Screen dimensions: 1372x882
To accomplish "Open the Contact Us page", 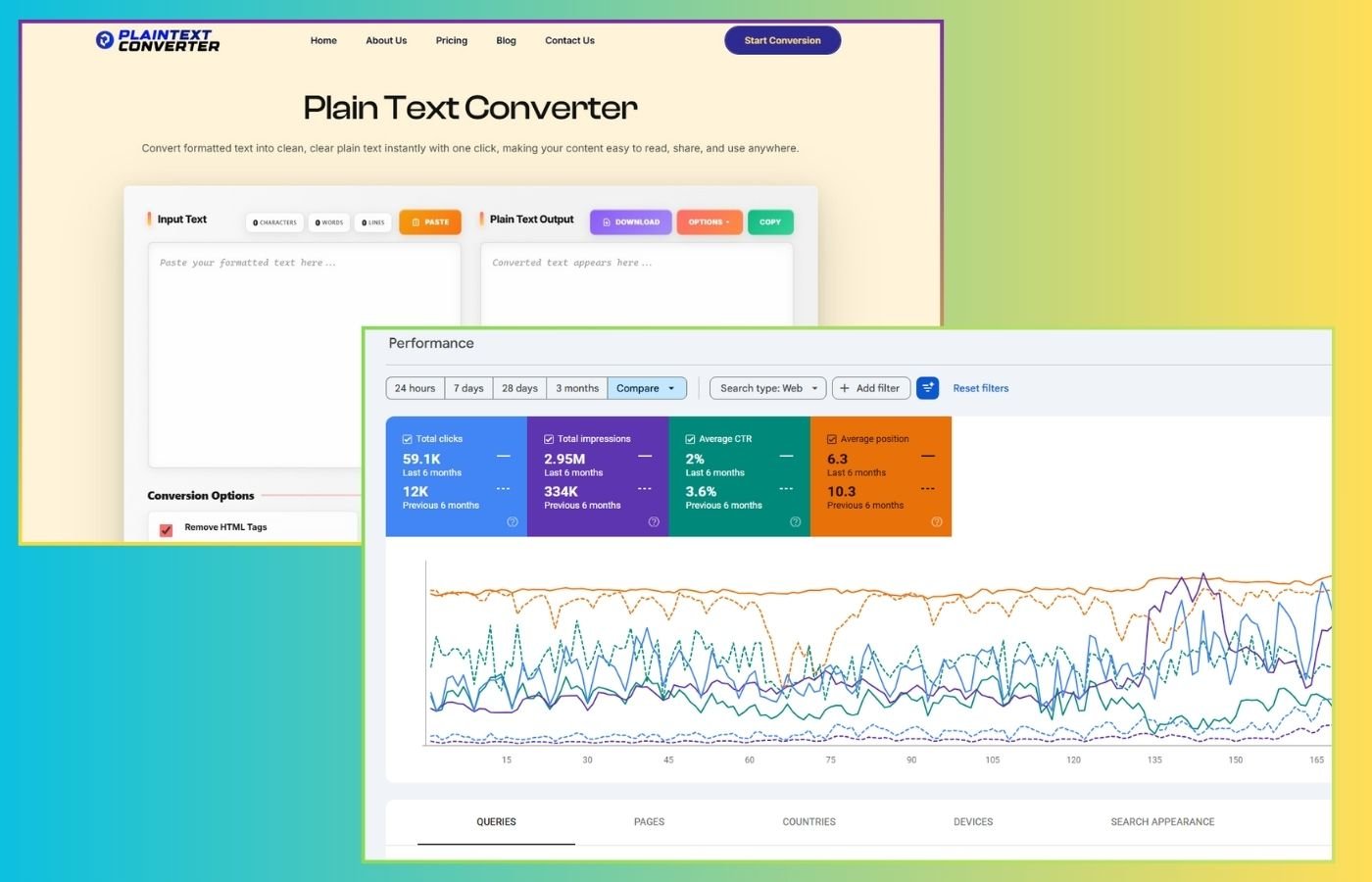I will [569, 40].
